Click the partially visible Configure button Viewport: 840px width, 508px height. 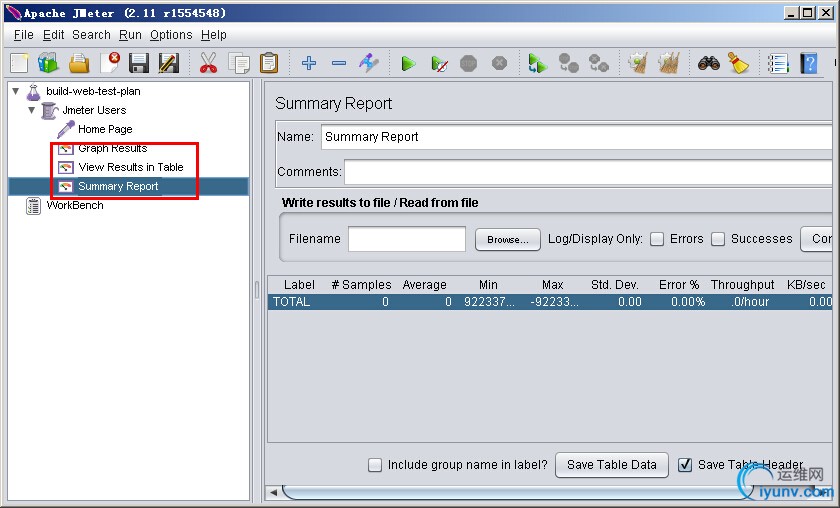click(818, 239)
